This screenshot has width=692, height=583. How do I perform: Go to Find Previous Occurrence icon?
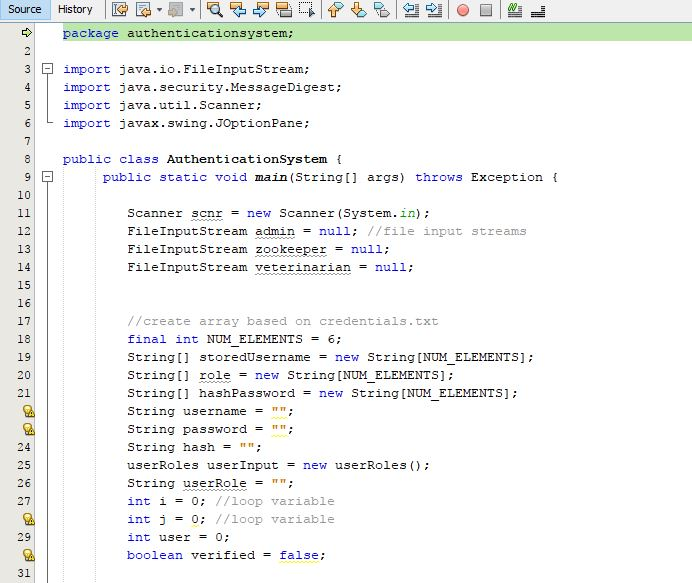click(x=238, y=9)
